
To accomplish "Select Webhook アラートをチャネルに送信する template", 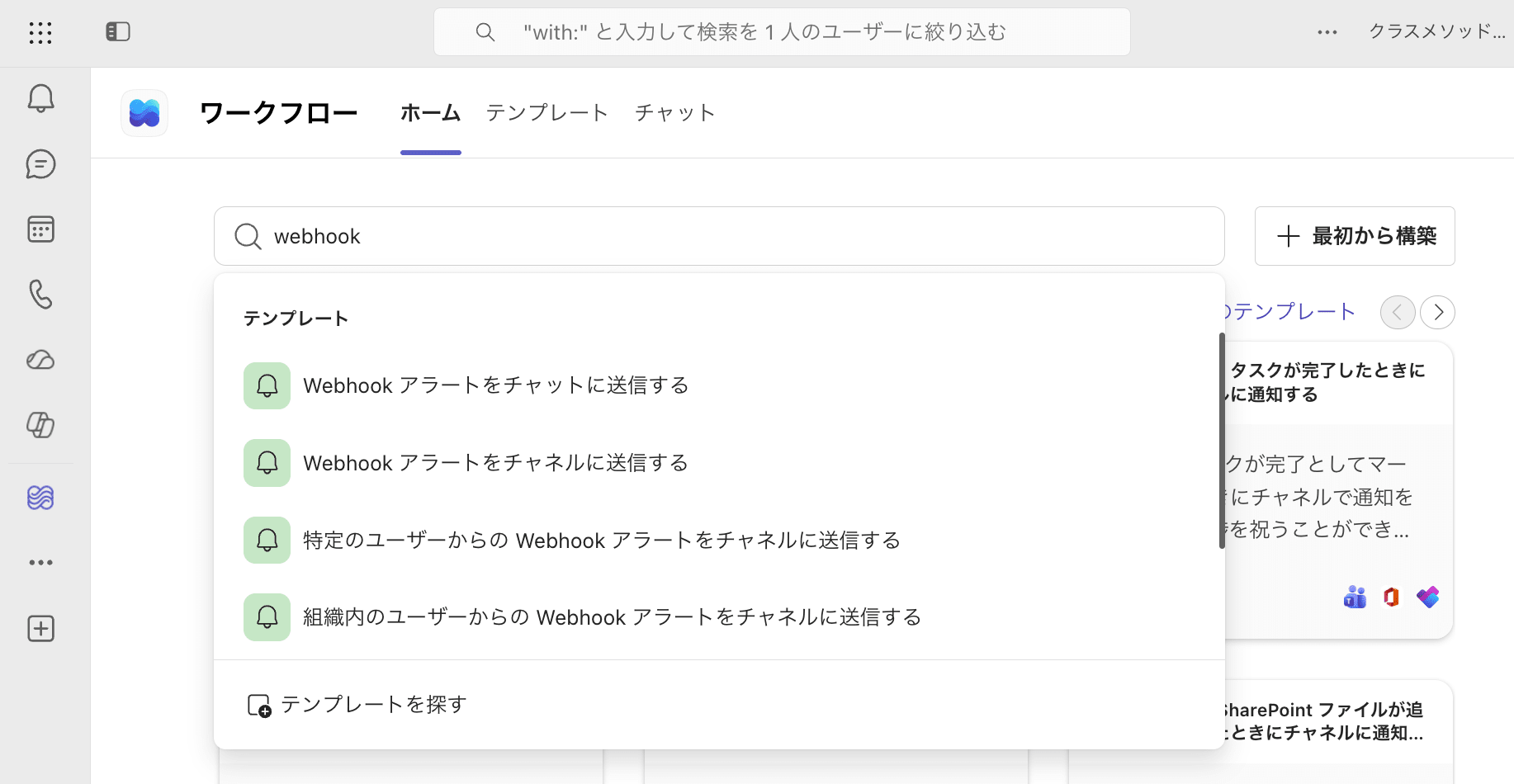I will [718, 463].
